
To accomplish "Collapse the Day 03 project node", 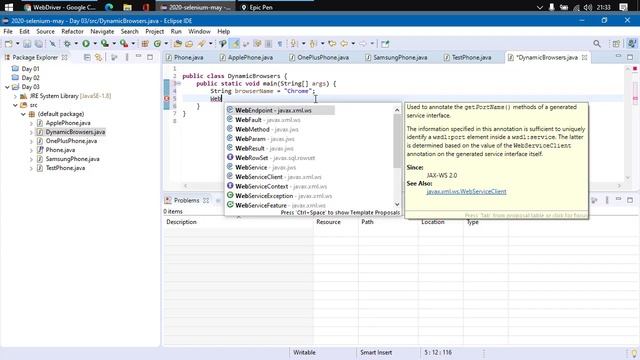I will [x=7, y=87].
